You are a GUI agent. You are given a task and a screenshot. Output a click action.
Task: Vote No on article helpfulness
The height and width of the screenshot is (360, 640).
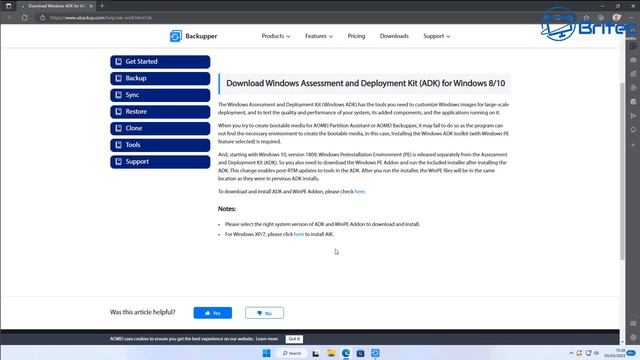point(264,313)
